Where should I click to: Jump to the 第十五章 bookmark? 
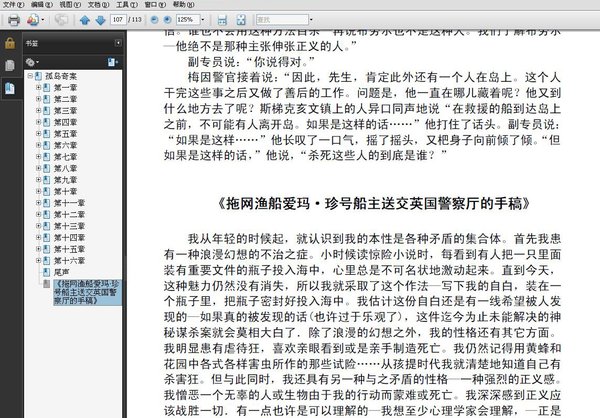point(69,249)
